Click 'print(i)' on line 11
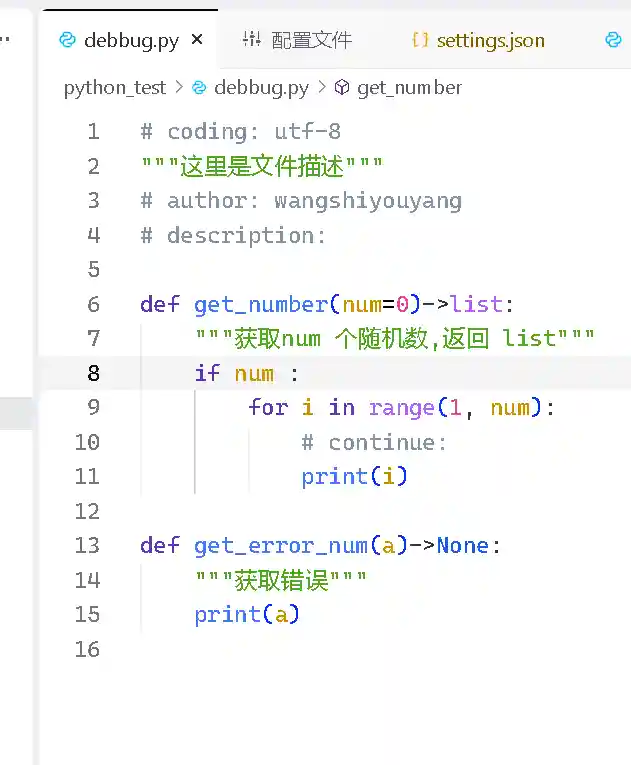The image size is (631, 765). [354, 477]
